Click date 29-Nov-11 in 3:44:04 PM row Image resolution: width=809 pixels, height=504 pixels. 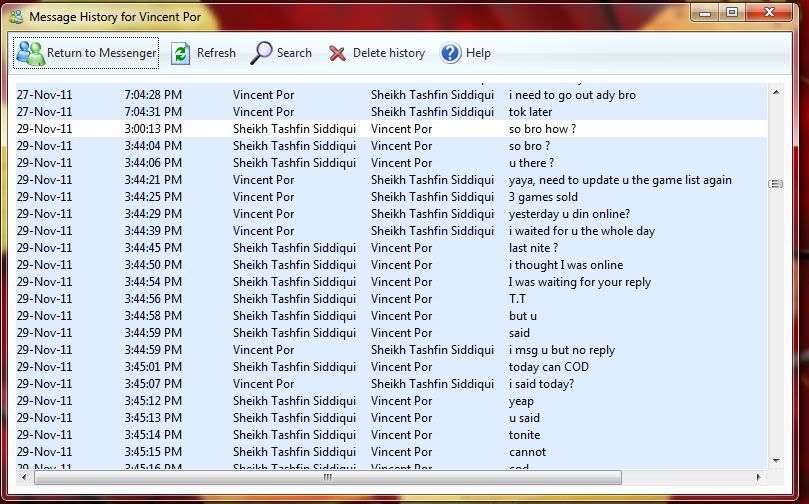[x=44, y=146]
